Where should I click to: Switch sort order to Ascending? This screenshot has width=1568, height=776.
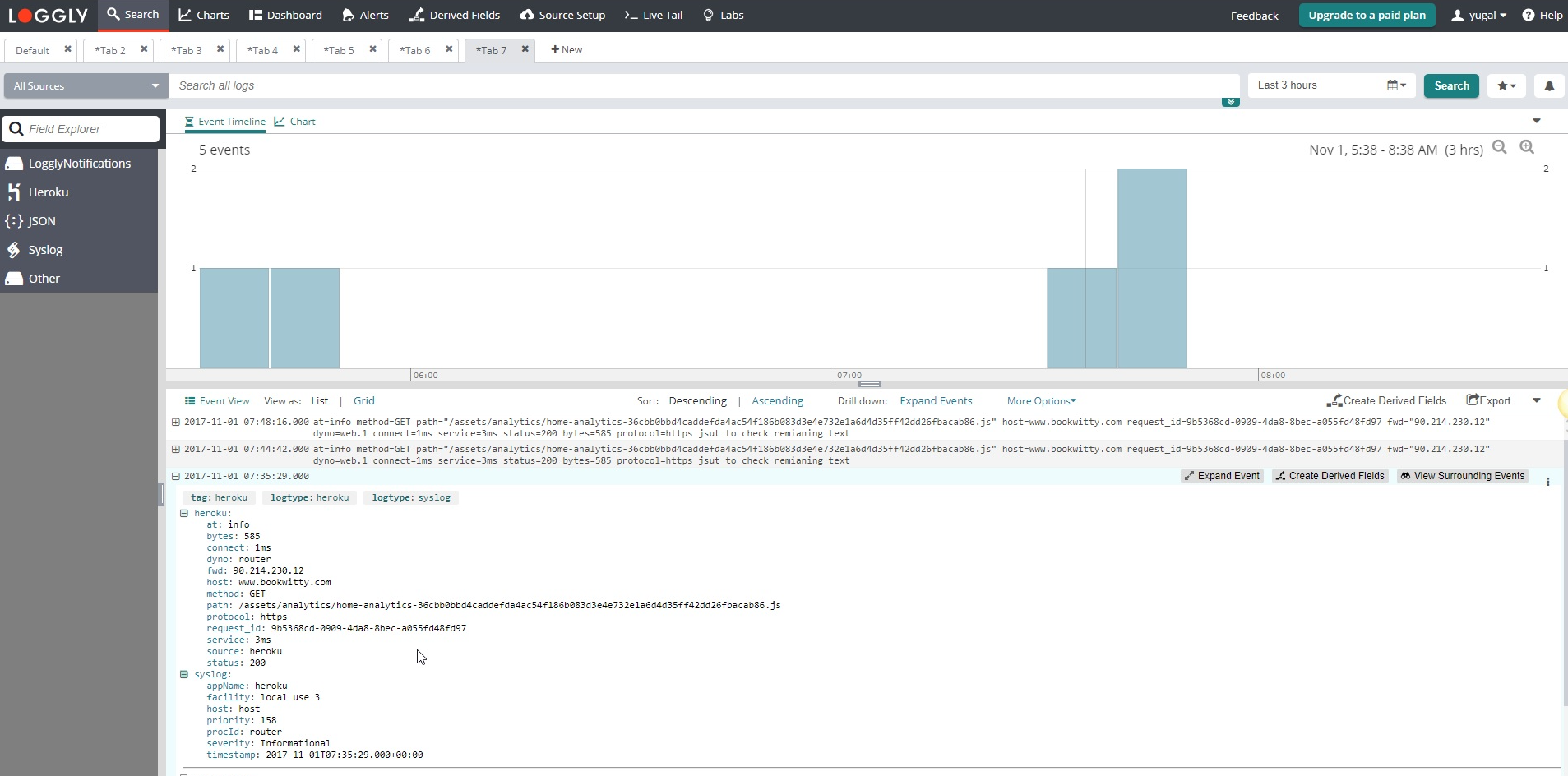point(776,400)
